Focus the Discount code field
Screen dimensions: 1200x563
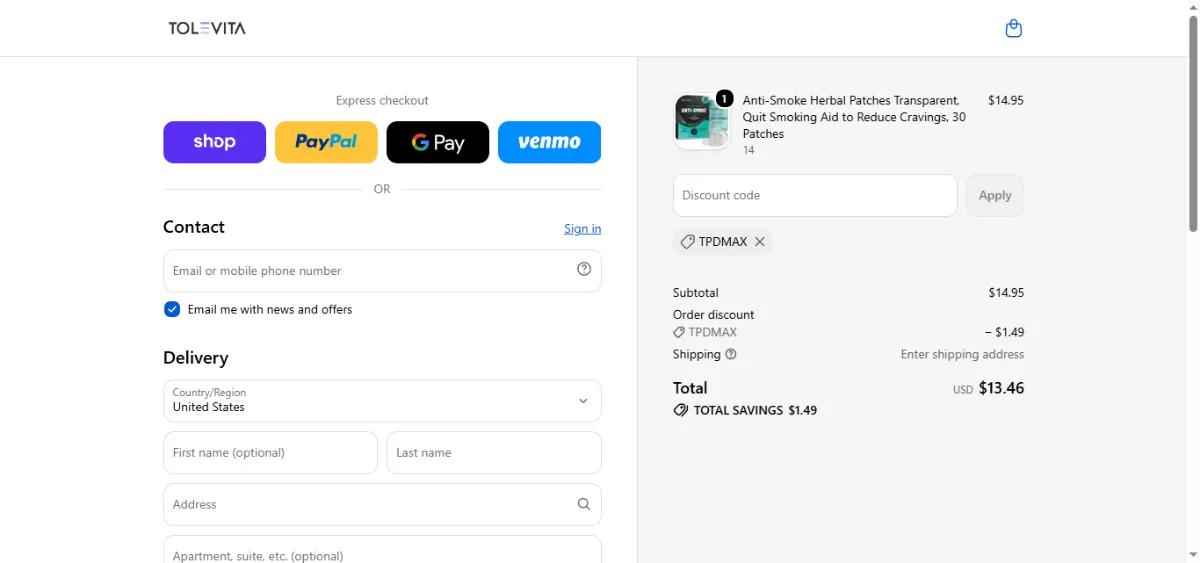click(815, 195)
